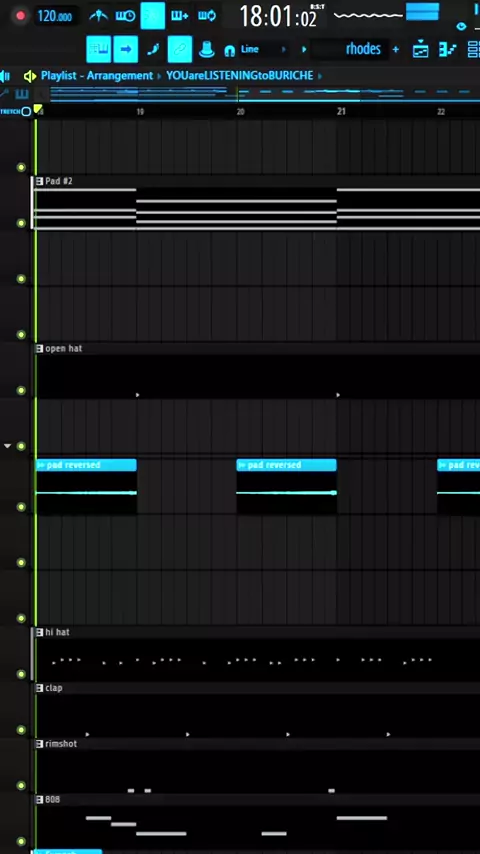Click the playlist menu icon before speaker
480x854 pixels.
point(5,76)
